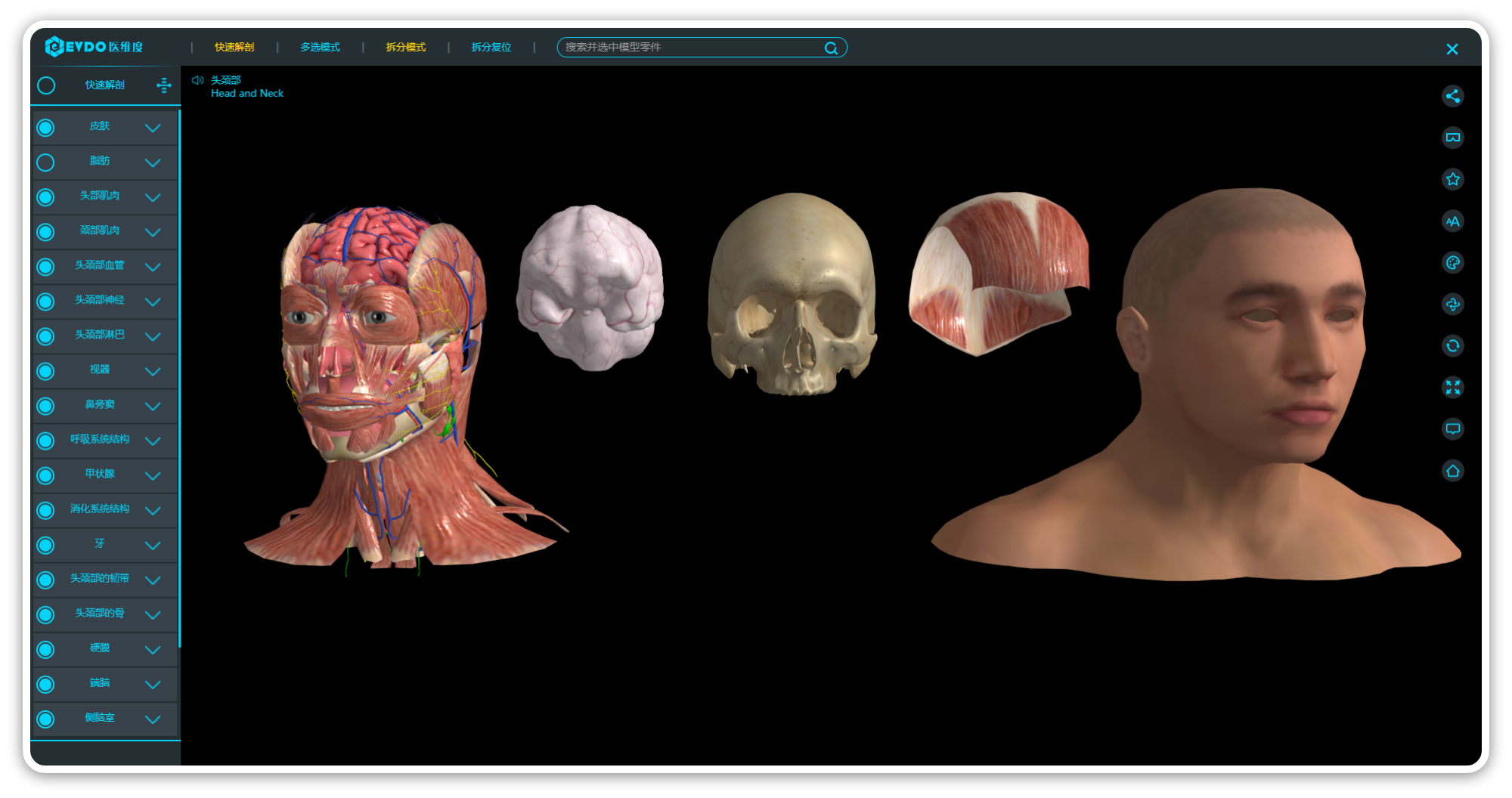Enable the 脂肪 visibility toggle
Image resolution: width=1512 pixels, height=798 pixels.
coord(45,162)
